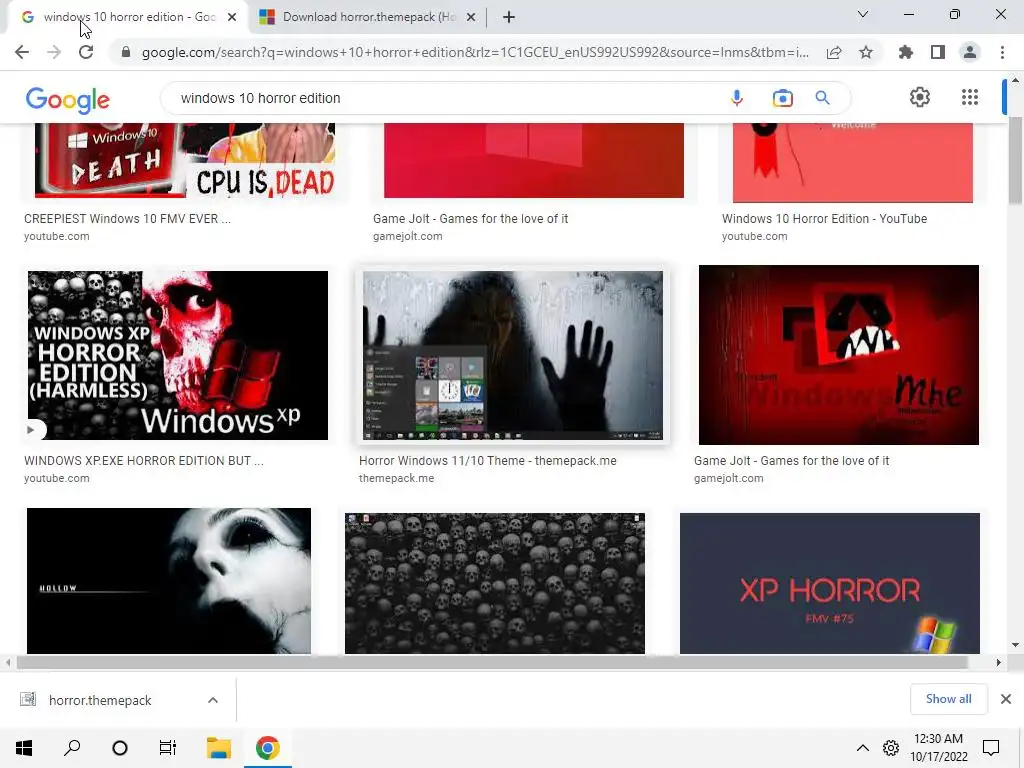The width and height of the screenshot is (1024, 768).
Task: Expand the horror.themepack download options chevron
Action: 213,700
